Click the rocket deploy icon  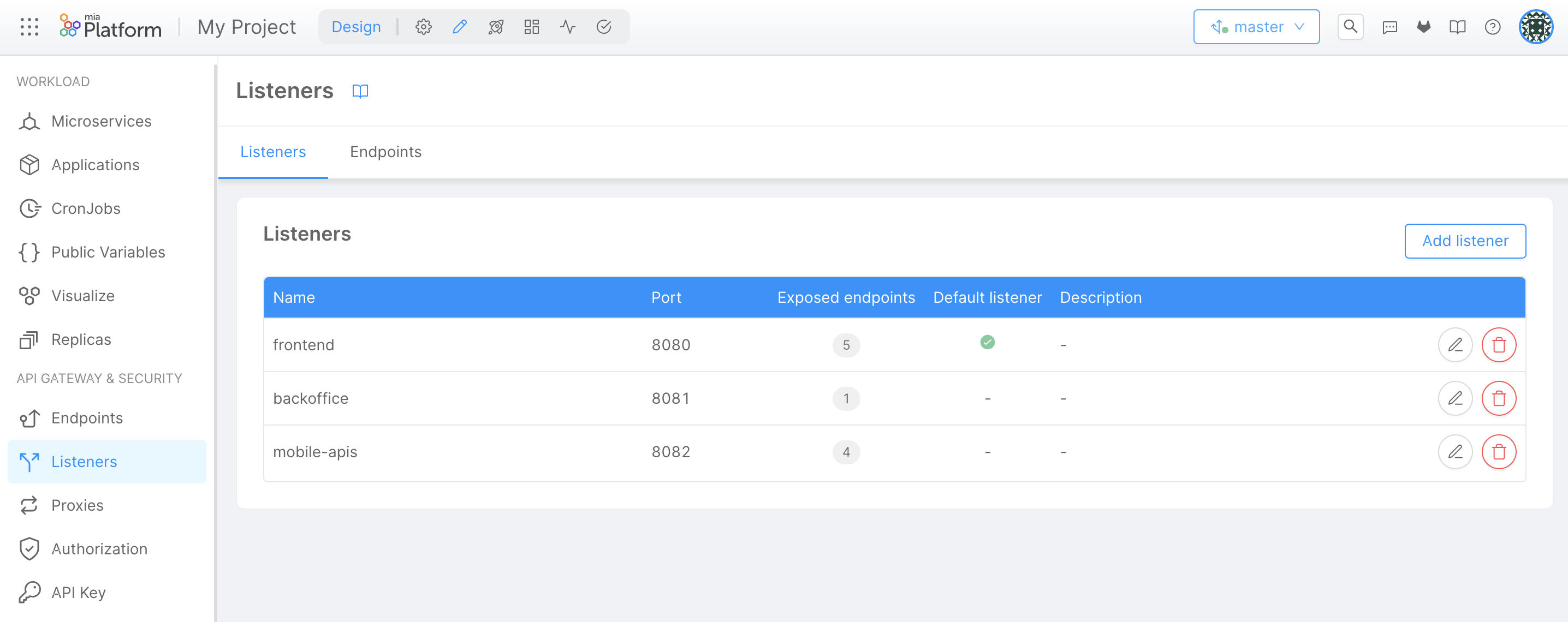coord(496,27)
